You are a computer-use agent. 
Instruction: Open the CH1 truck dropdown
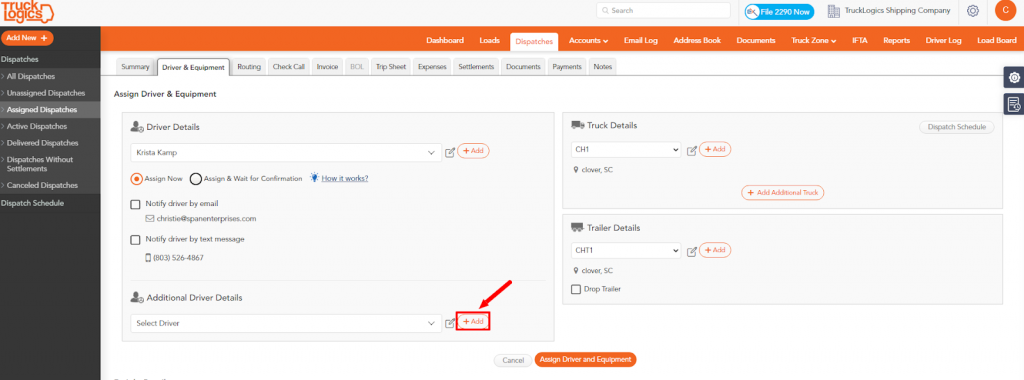pos(626,150)
